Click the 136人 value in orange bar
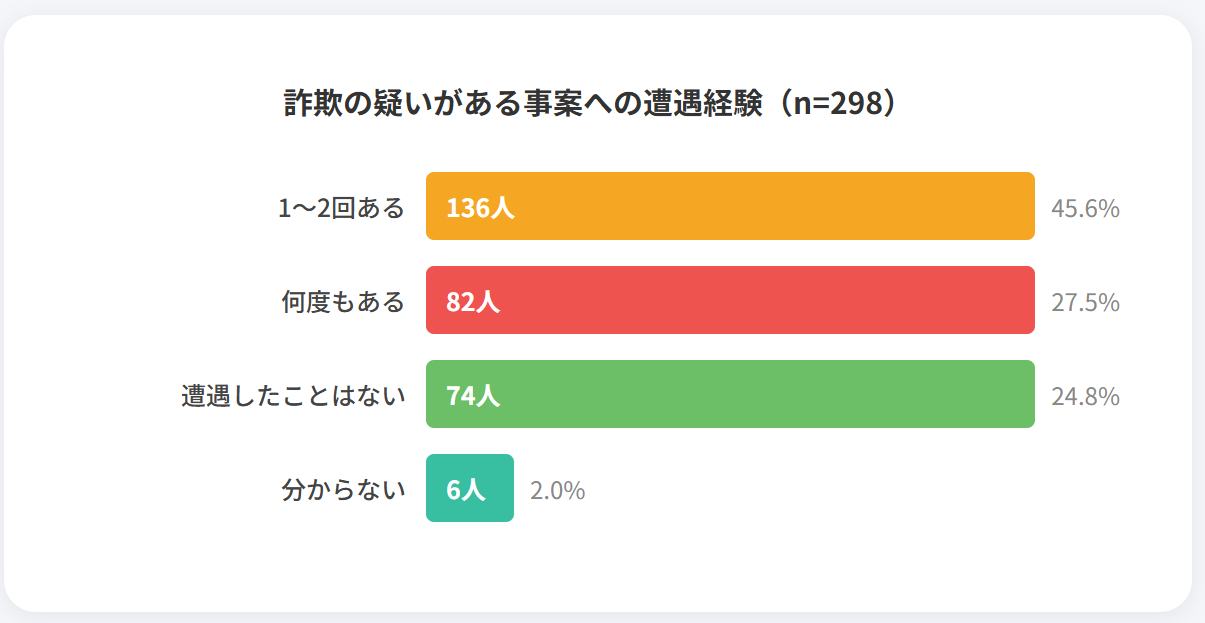 point(480,208)
